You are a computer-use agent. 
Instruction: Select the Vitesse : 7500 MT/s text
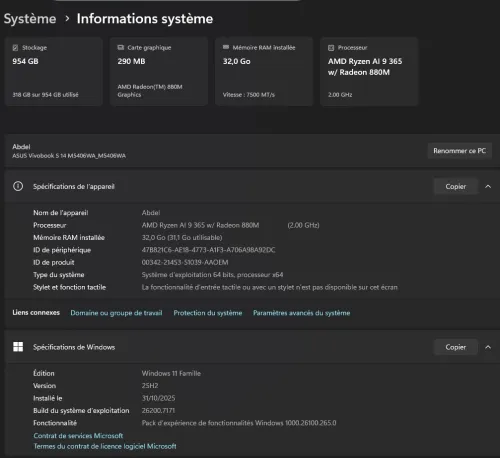pyautogui.click(x=249, y=95)
